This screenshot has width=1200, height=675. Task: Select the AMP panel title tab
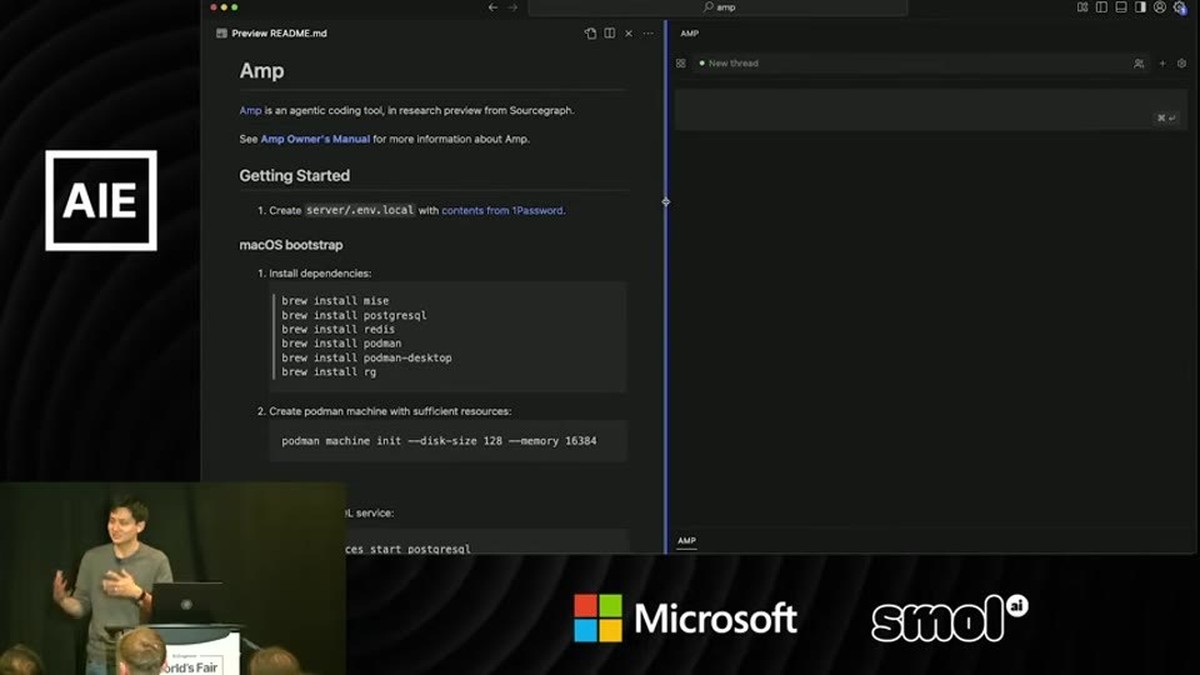690,33
